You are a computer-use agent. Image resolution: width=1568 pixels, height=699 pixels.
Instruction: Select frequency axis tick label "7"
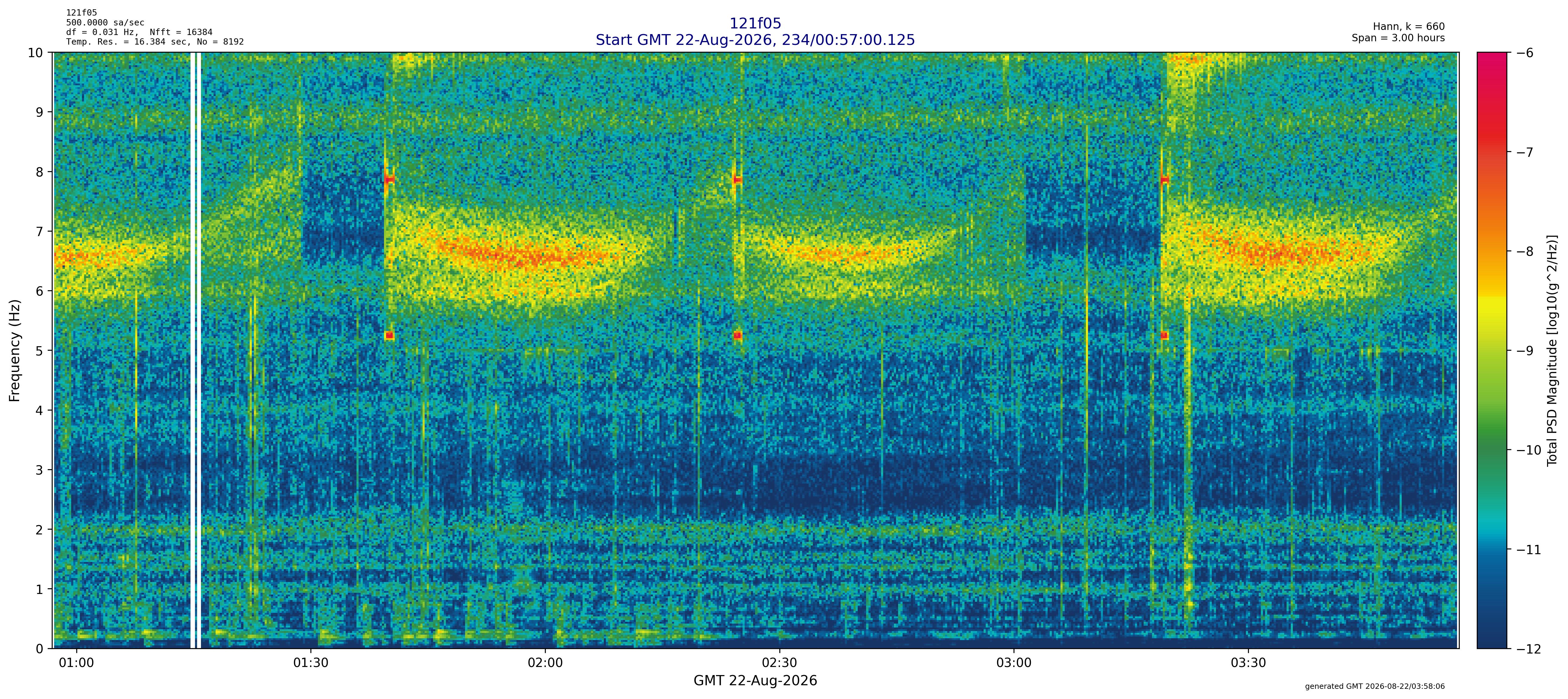(39, 231)
